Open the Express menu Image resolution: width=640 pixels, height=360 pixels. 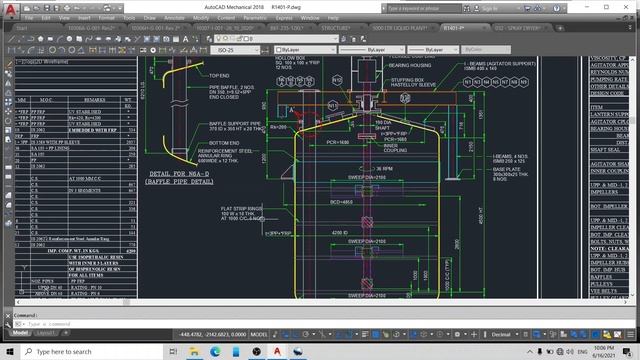pyautogui.click(x=284, y=18)
